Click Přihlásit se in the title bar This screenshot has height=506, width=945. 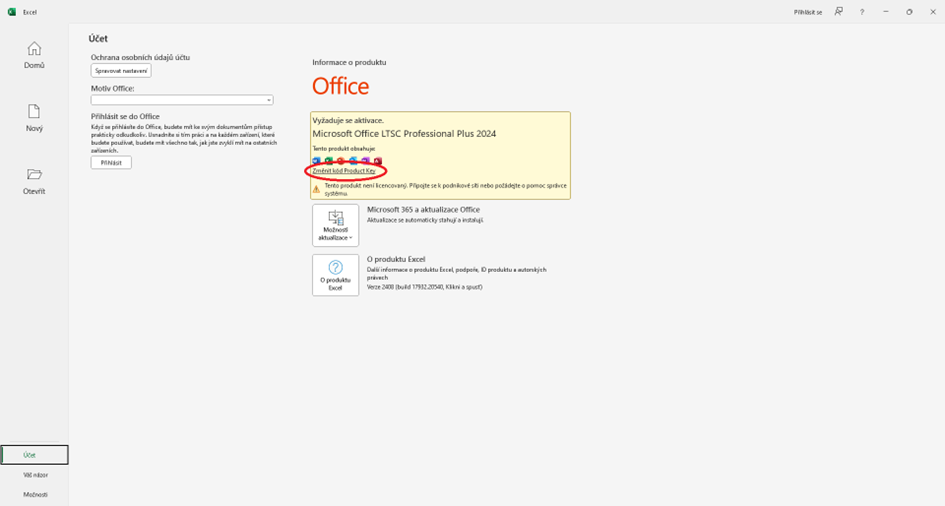[x=805, y=12]
